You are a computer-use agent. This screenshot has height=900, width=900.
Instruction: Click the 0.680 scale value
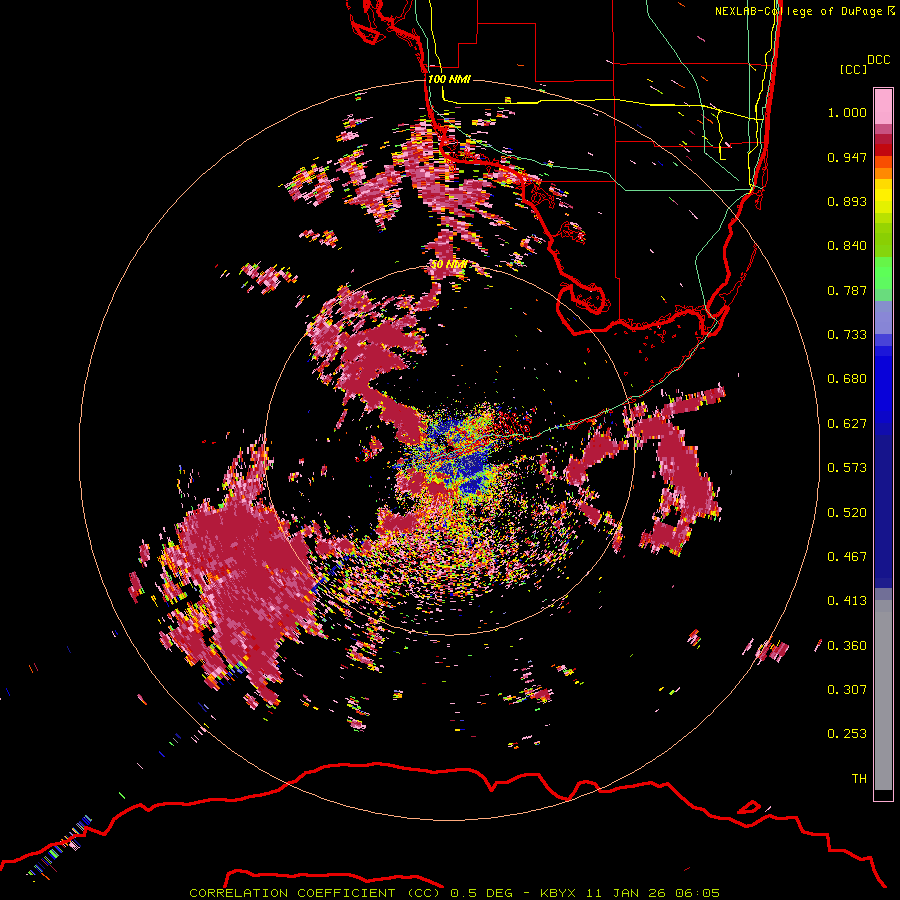(x=847, y=379)
